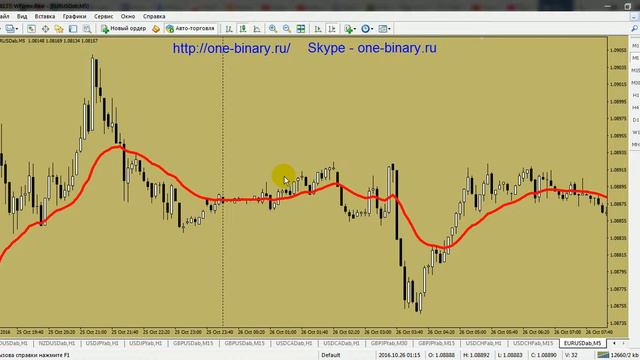
Task: Zoom in with the plus magnifier
Action: [x=273, y=29]
